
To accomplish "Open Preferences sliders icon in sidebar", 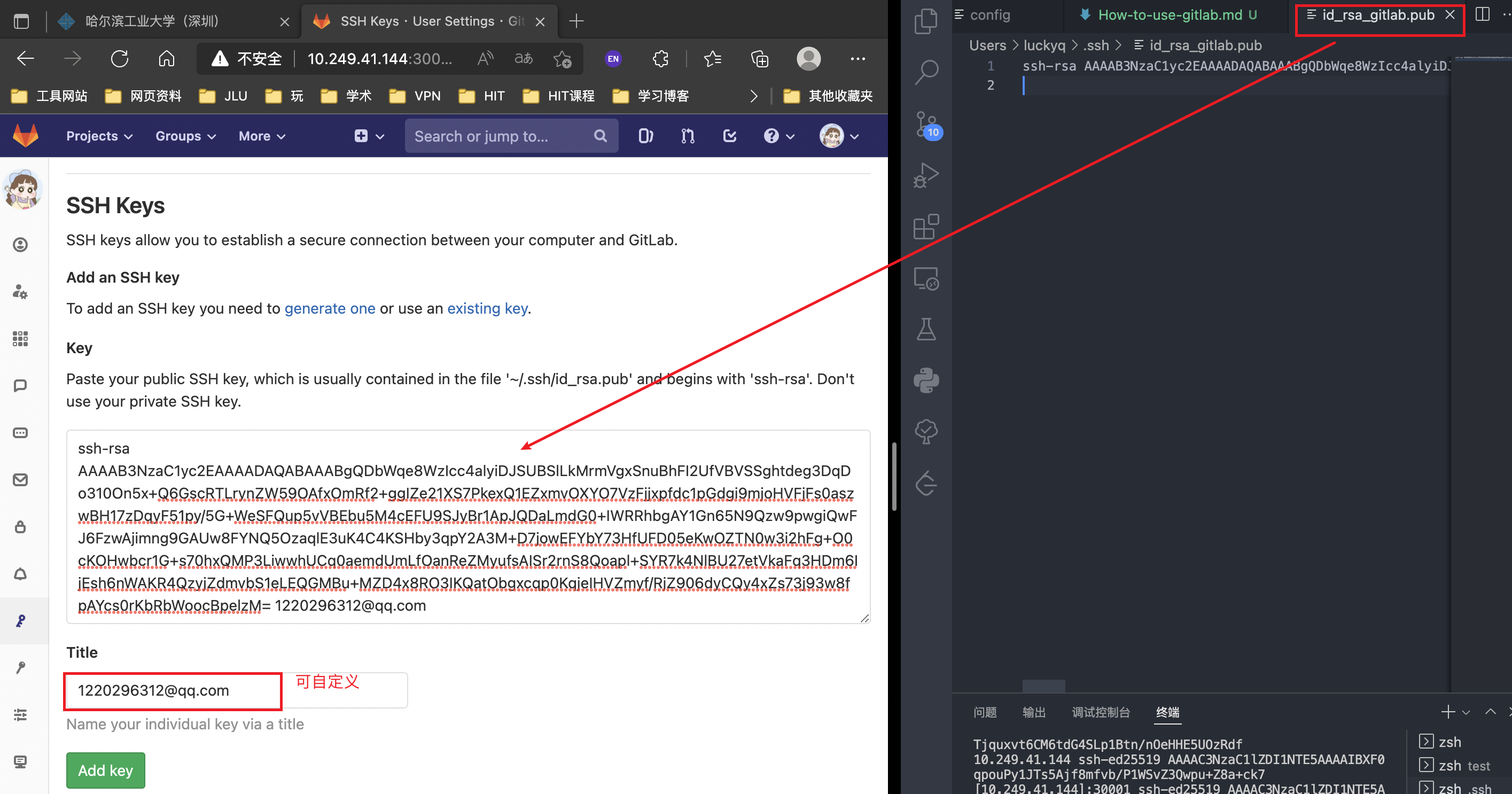I will point(20,715).
